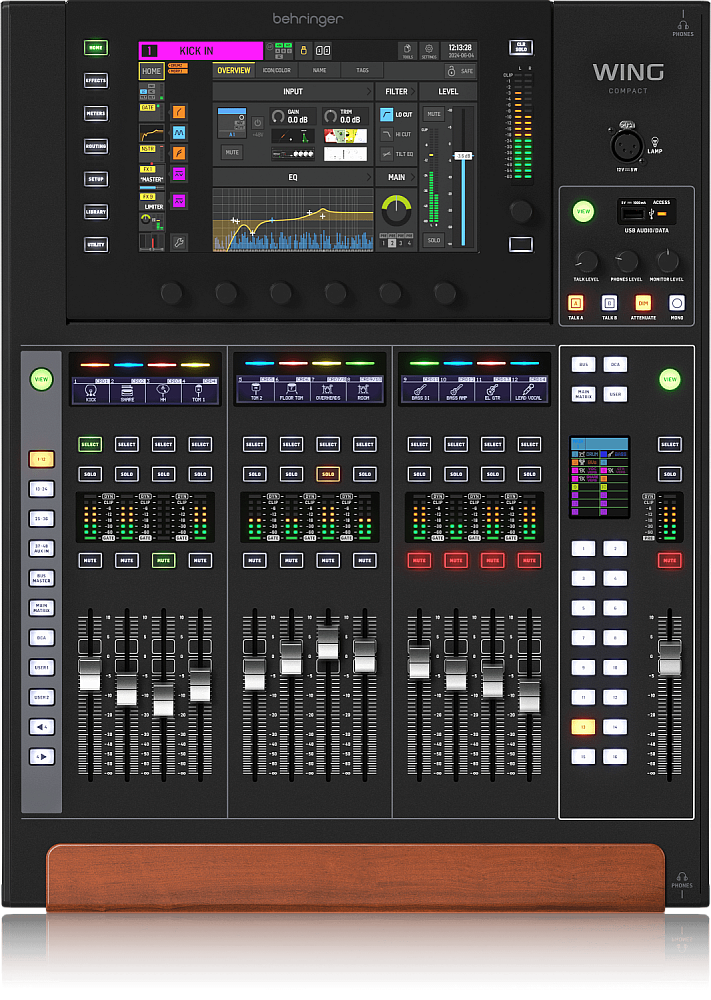The width and height of the screenshot is (711, 1000).
Task: Toggle the lit Mute on HH channel
Action: point(163,561)
